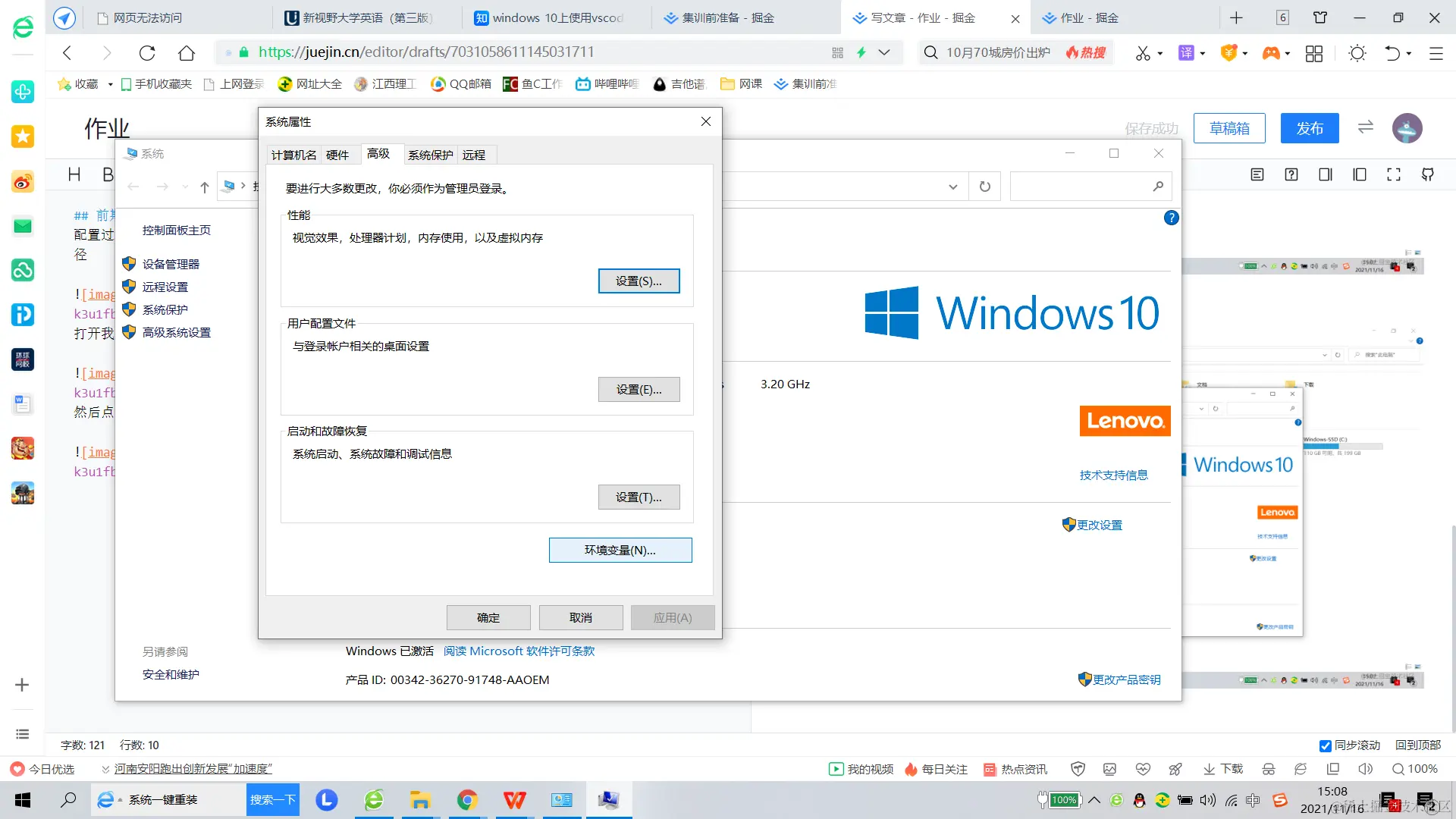Image resolution: width=1456 pixels, height=819 pixels.
Task: Click 阅读 Microsoft 软件许可条款 link
Action: pyautogui.click(x=519, y=651)
